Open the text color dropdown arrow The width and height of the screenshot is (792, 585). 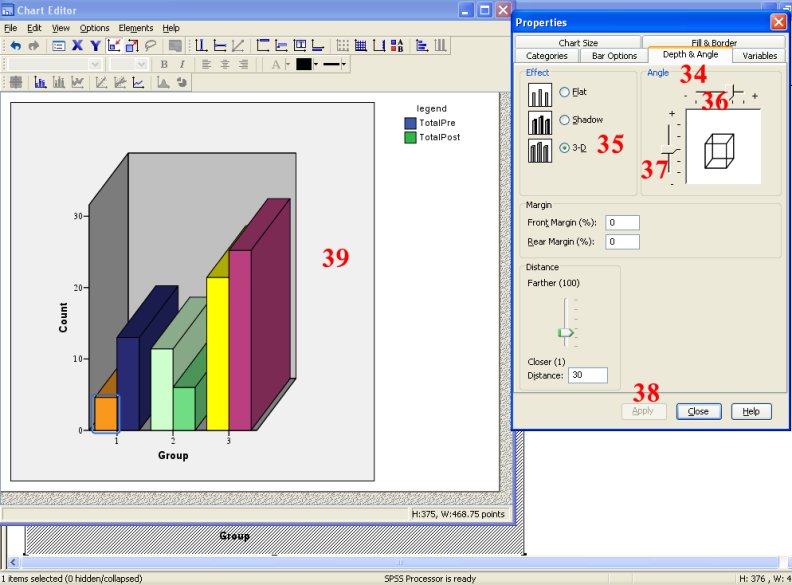pos(287,64)
